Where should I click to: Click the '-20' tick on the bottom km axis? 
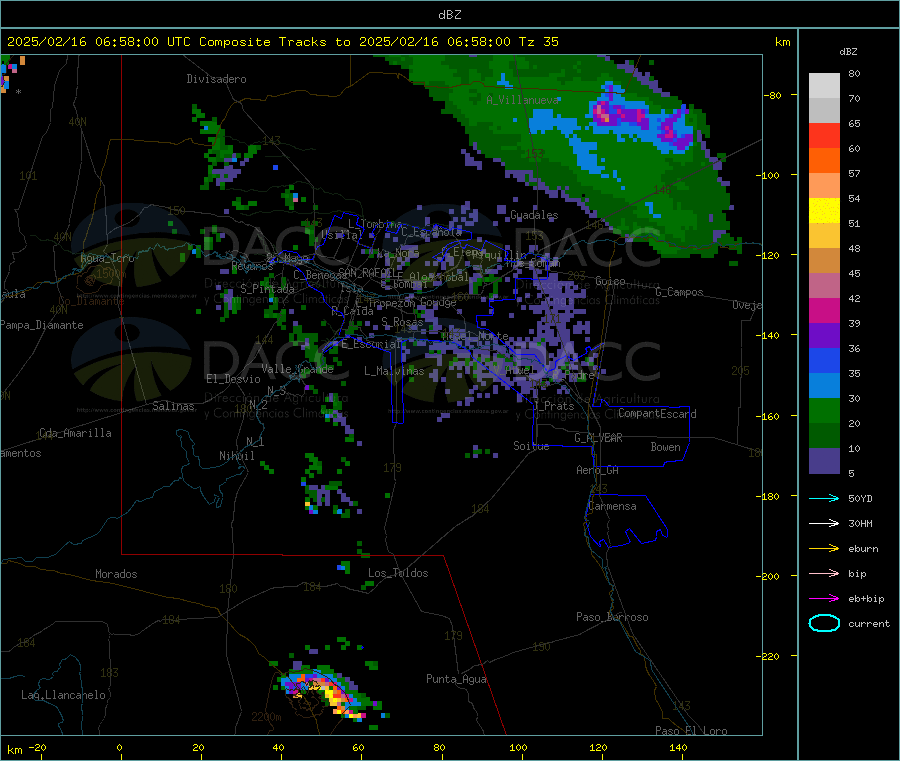37,747
